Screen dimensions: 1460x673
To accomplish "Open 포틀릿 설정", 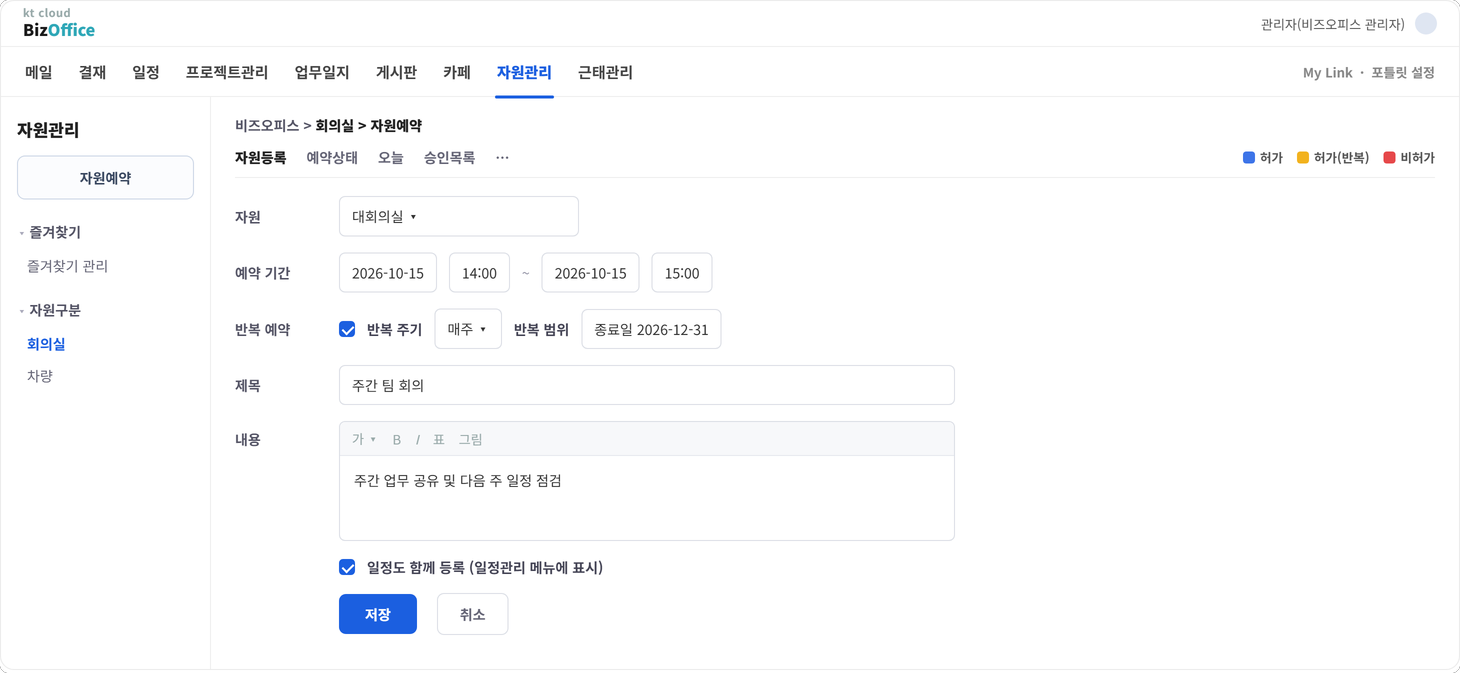I will [x=1403, y=73].
